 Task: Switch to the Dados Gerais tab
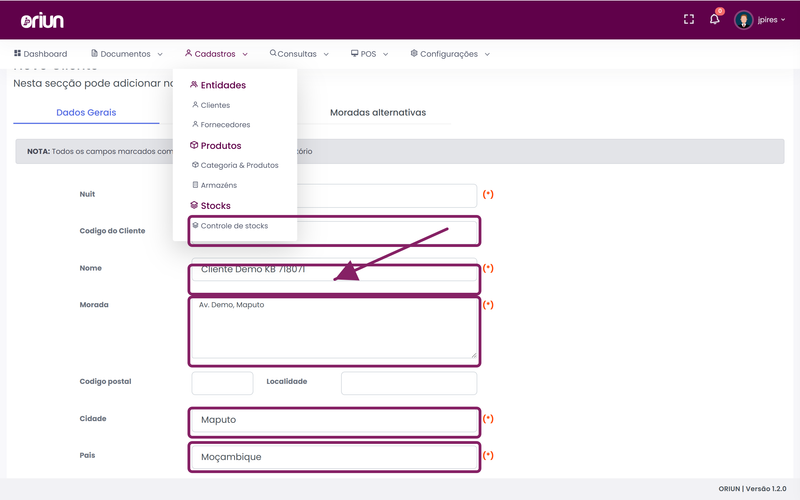tap(86, 112)
